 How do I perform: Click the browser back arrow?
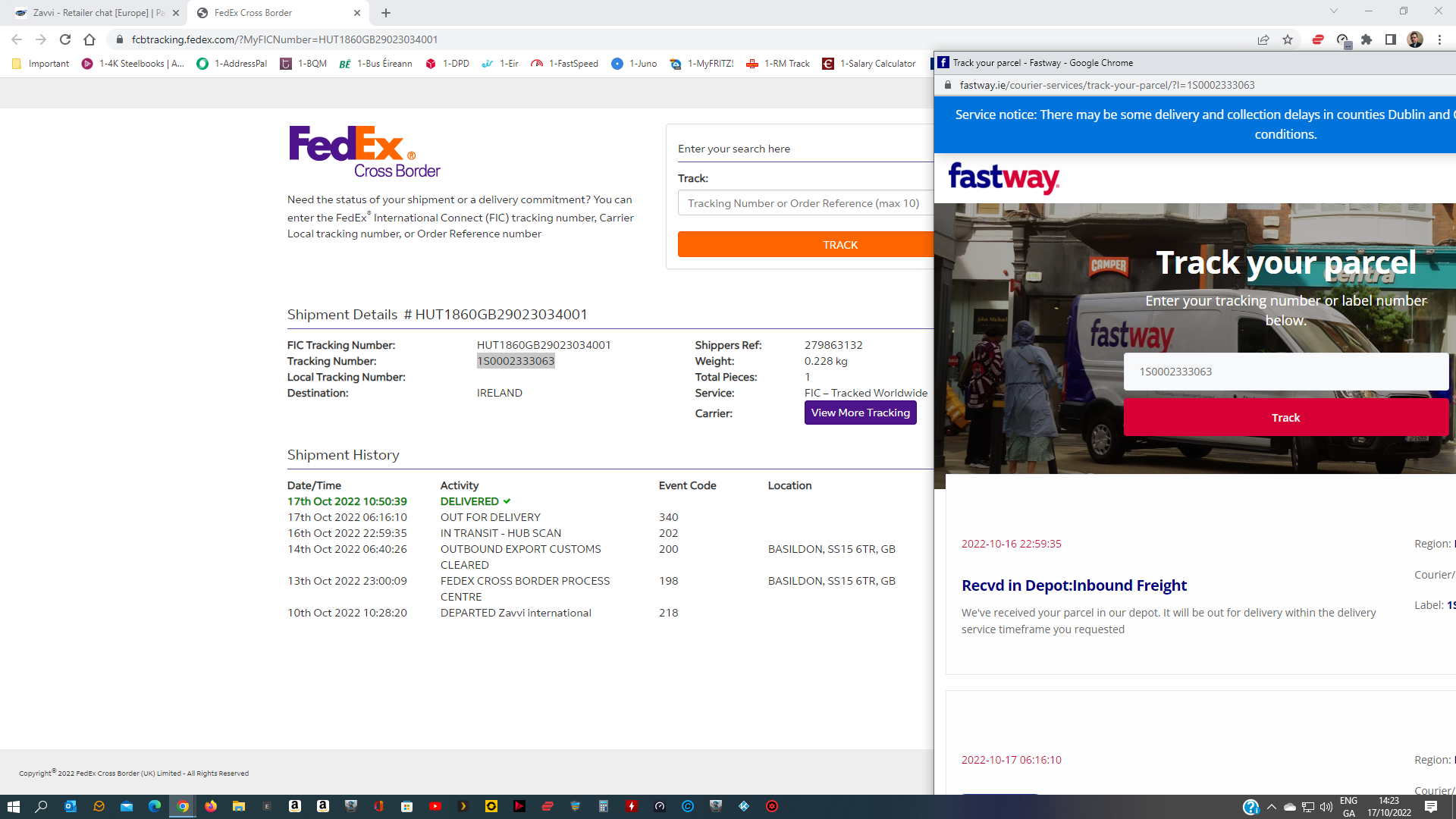(17, 39)
